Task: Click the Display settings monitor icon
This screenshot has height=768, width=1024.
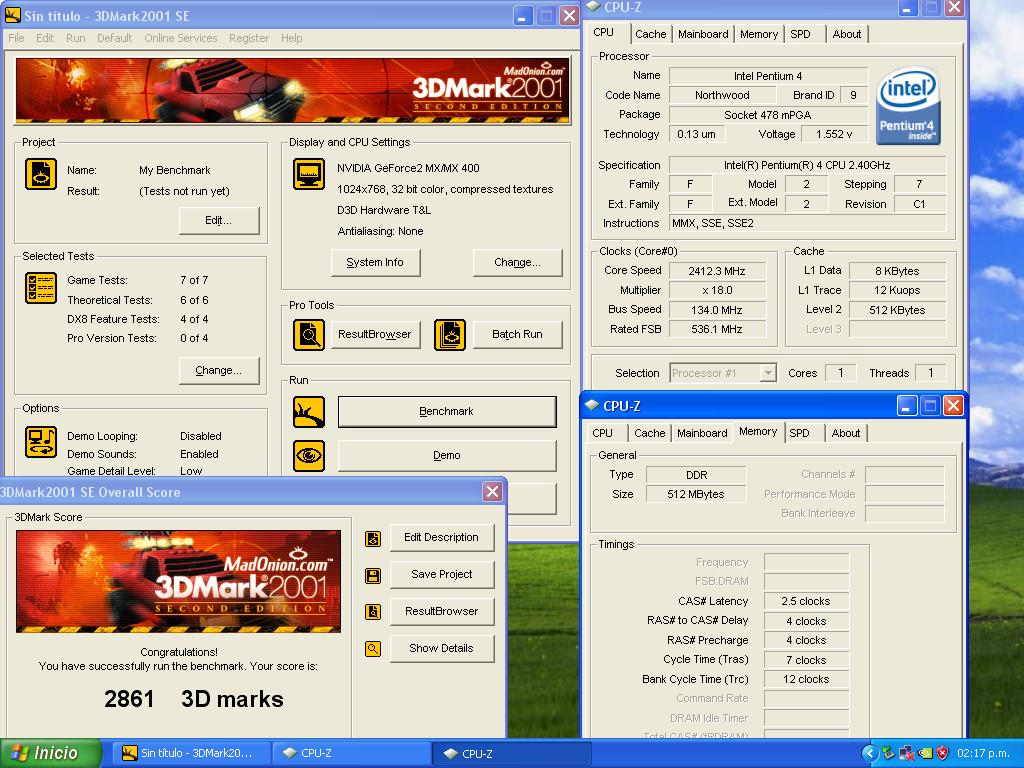Action: (x=308, y=174)
